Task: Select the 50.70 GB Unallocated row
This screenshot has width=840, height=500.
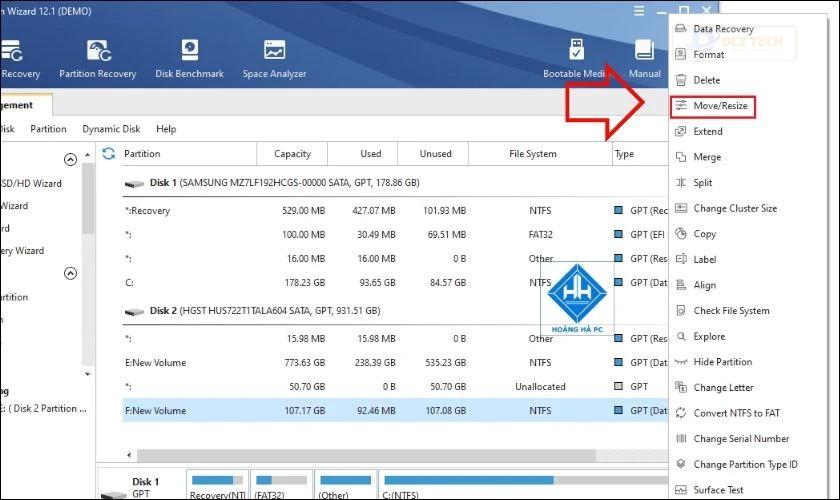Action: pos(395,387)
